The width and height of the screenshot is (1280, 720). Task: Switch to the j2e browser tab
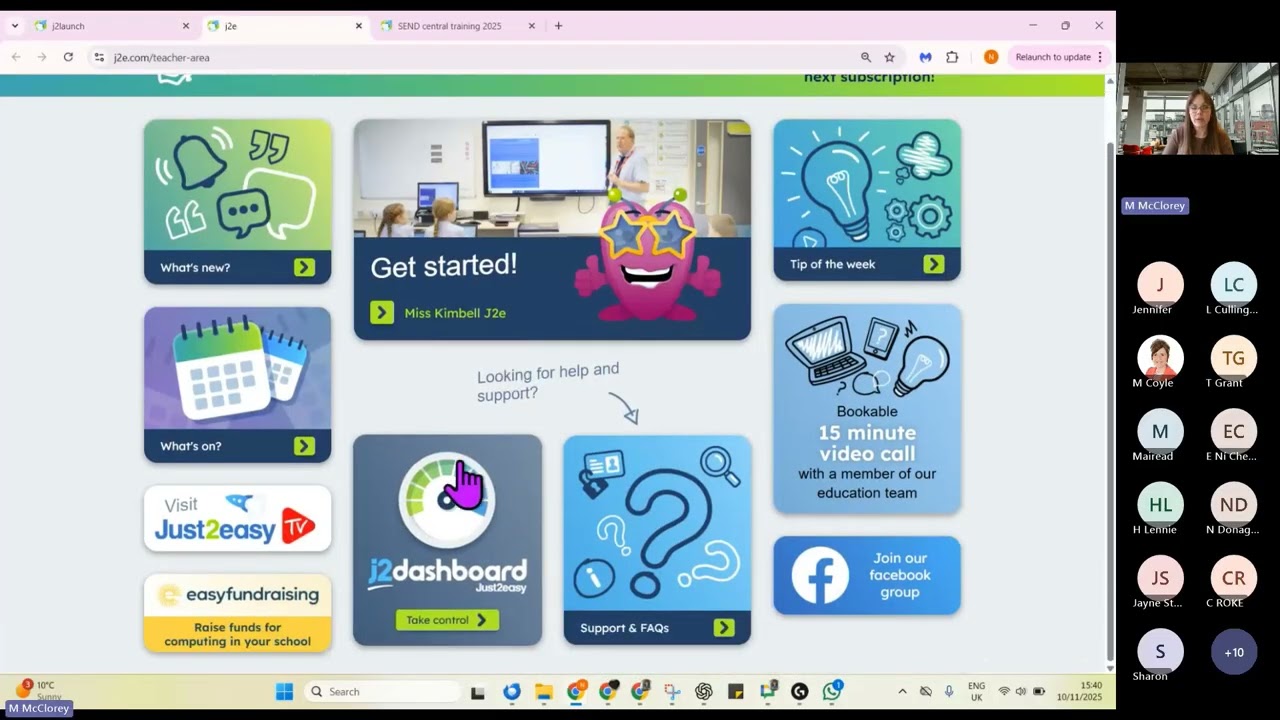284,26
